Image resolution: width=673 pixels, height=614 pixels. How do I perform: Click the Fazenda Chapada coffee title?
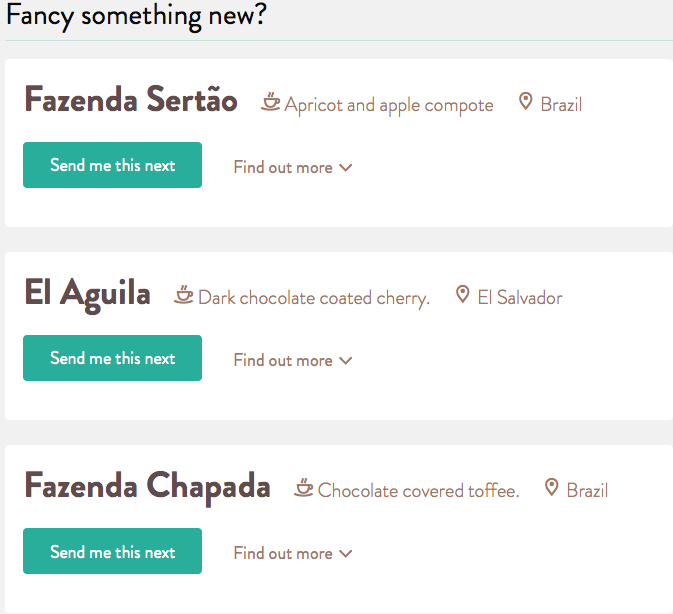[147, 486]
